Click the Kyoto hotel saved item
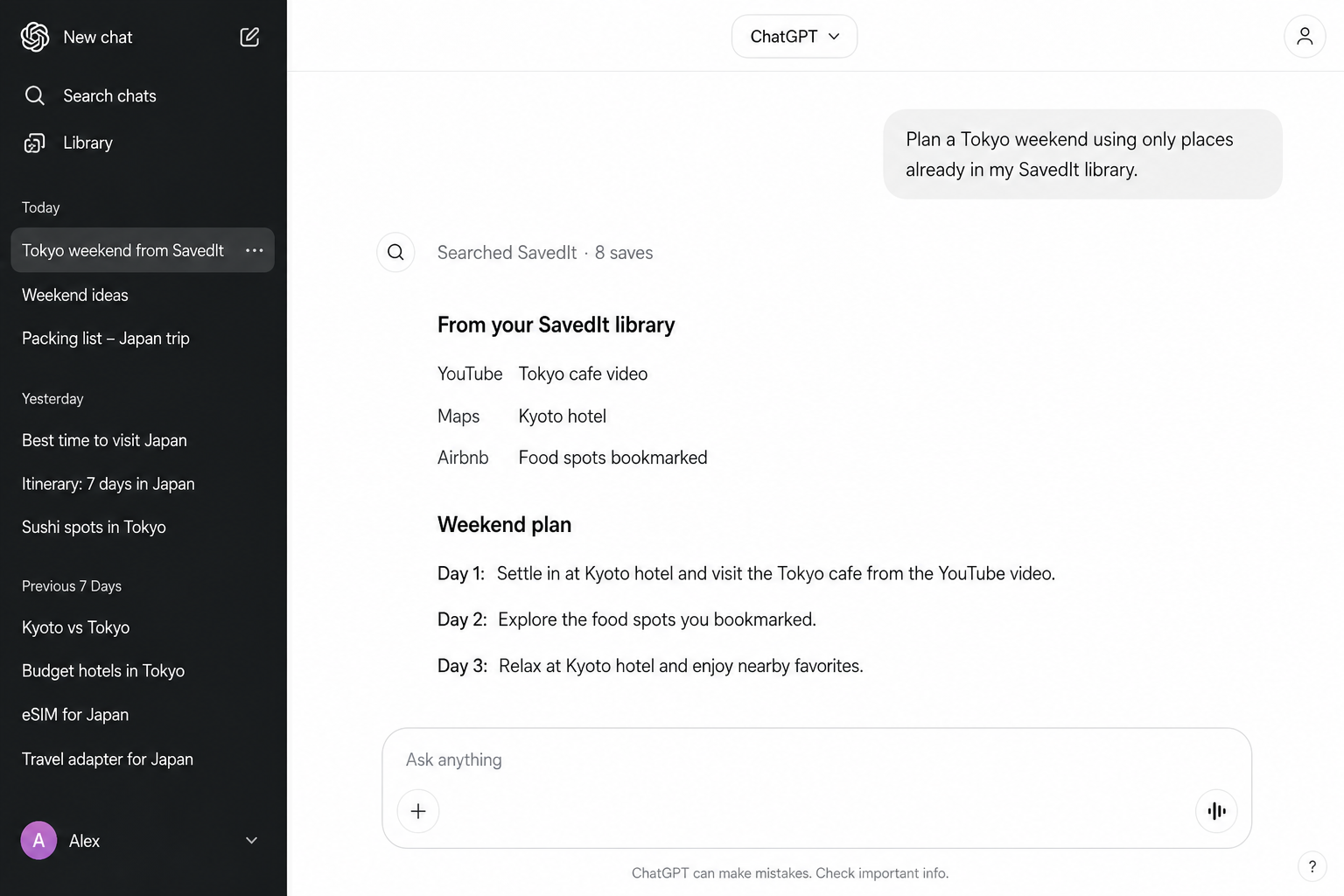The height and width of the screenshot is (896, 1344). [x=562, y=416]
